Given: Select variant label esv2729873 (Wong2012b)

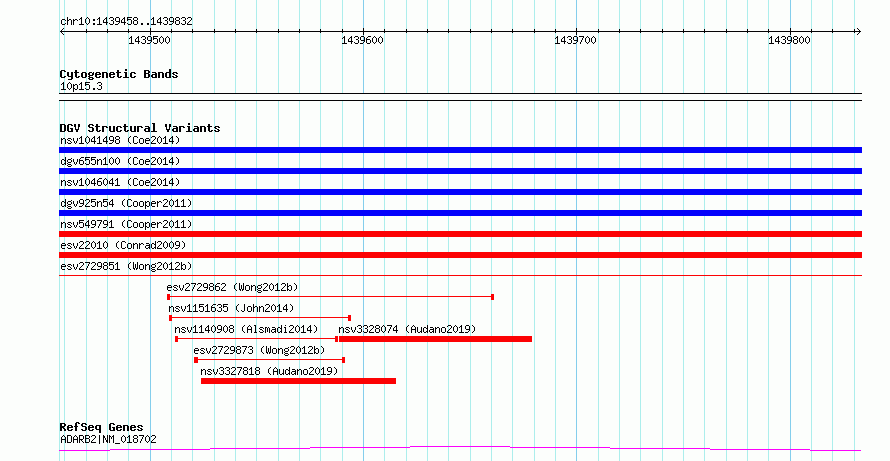Looking at the screenshot, I should (x=259, y=350).
